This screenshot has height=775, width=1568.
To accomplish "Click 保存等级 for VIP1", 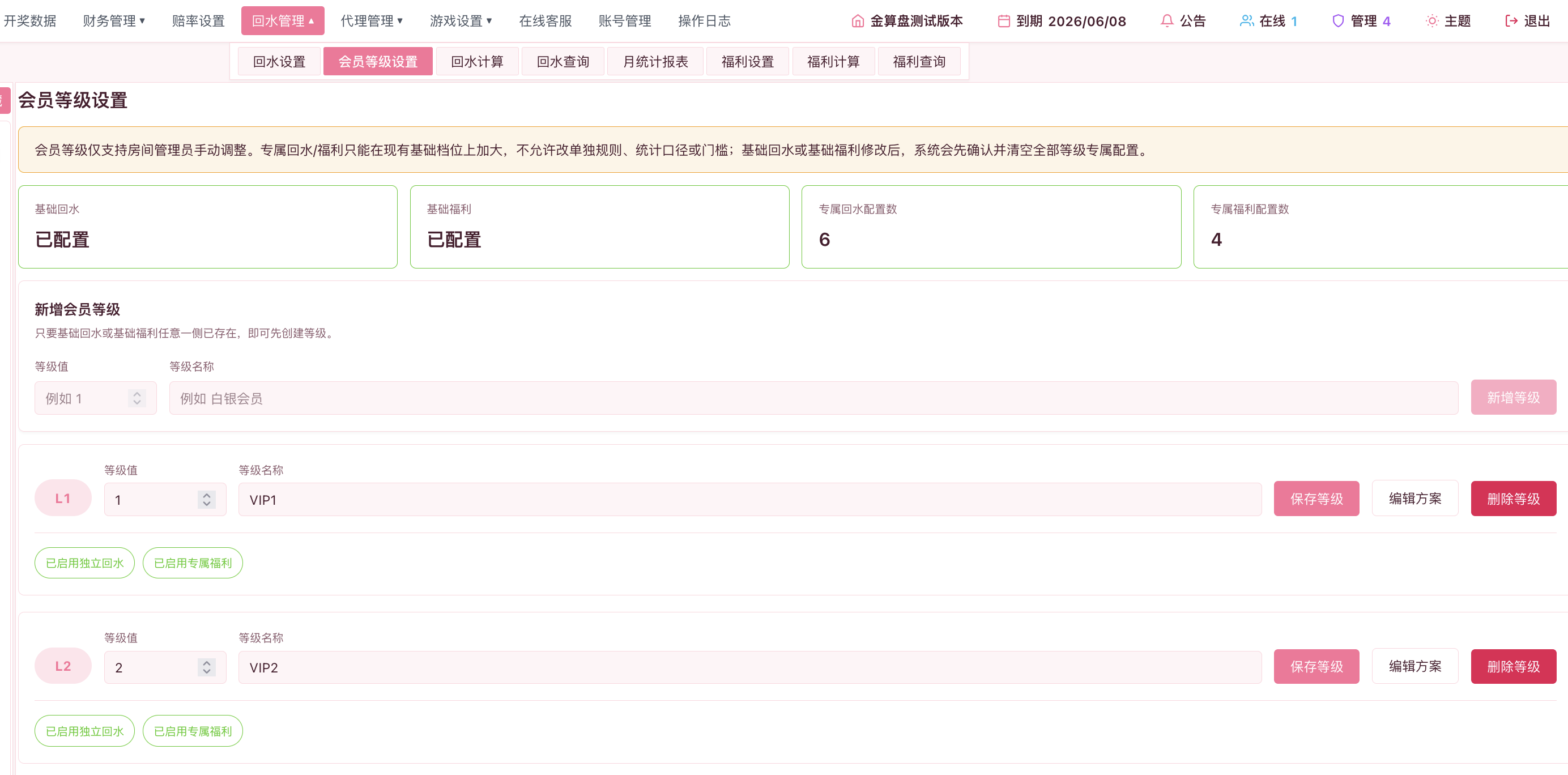I will (1316, 499).
